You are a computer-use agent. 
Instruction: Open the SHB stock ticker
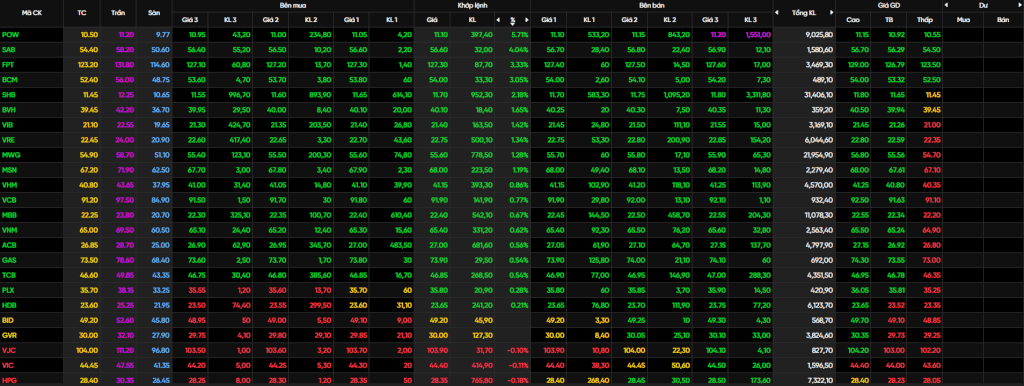(x=9, y=95)
